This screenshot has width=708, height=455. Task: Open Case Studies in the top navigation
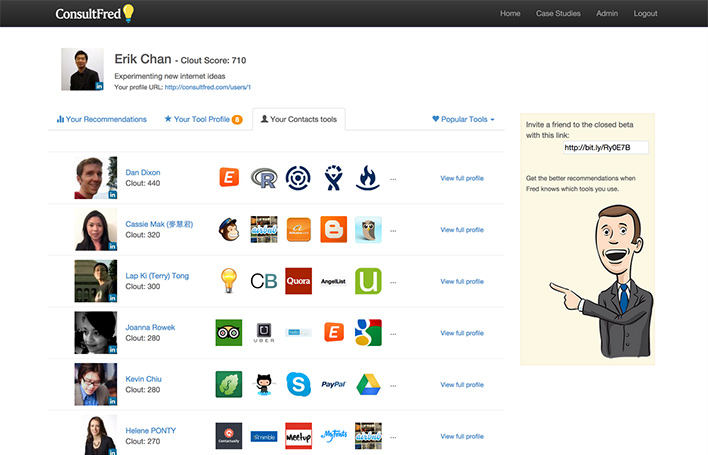pos(558,13)
